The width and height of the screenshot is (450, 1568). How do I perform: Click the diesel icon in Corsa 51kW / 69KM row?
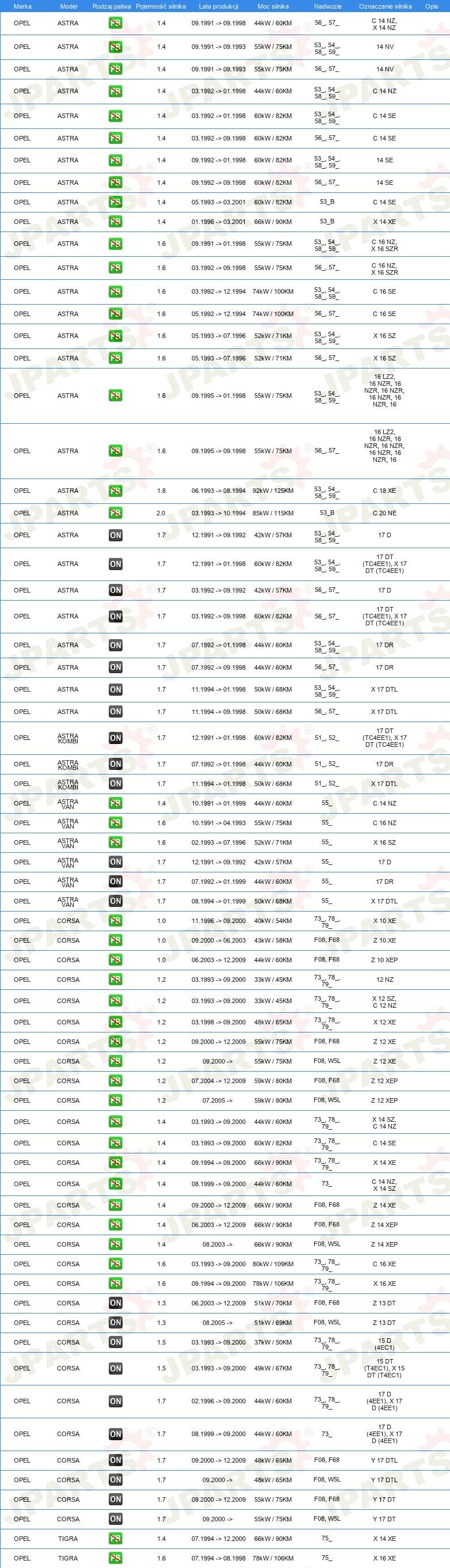[x=115, y=1323]
